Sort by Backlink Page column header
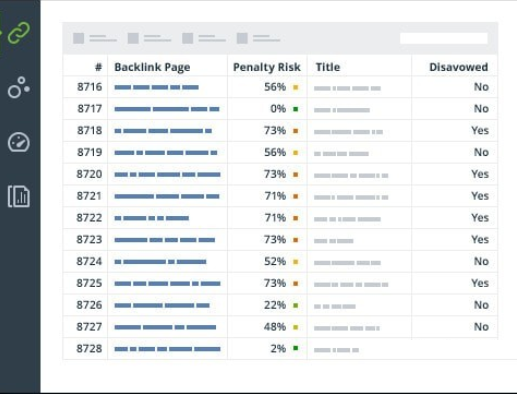Screen dimensions: 517x394 (152, 67)
